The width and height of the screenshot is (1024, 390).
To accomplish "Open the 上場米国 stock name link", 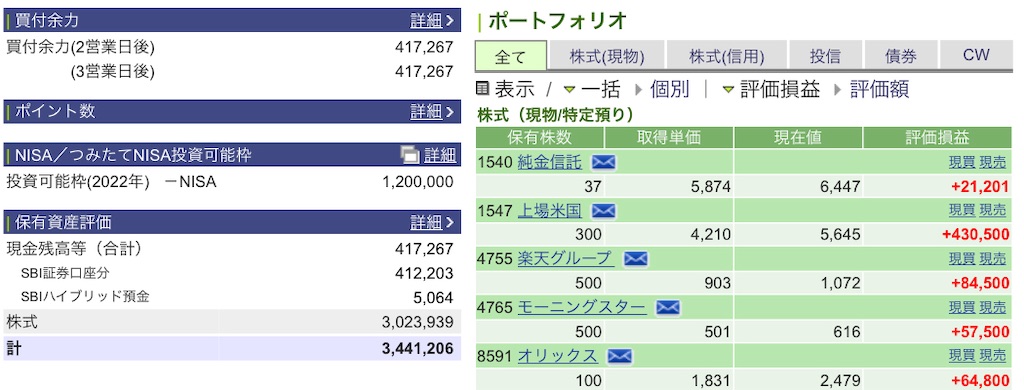I will pos(549,211).
